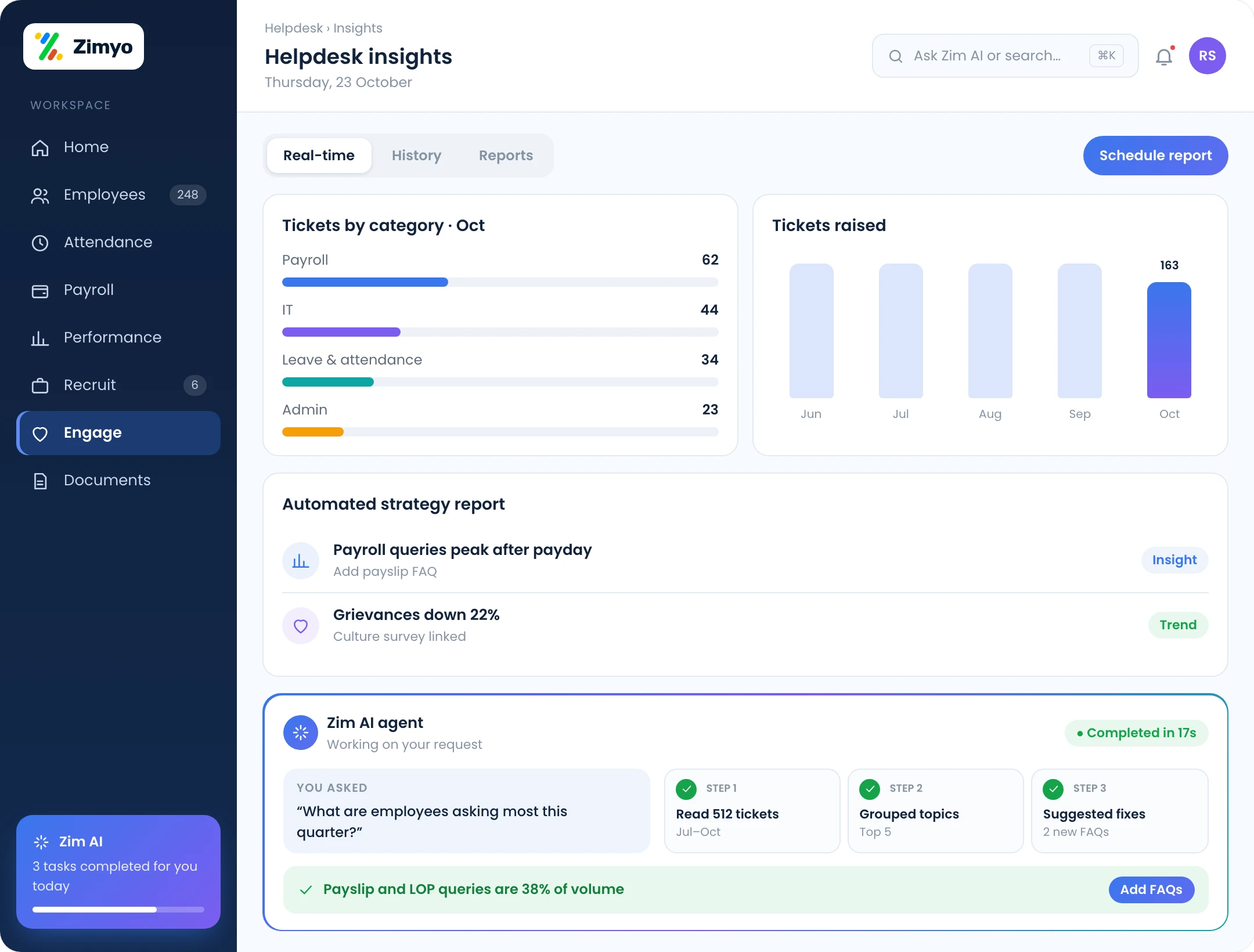Screen dimensions: 1254x952
Task: Click the Sep bar in Tickets raised
Action: pos(1079,331)
